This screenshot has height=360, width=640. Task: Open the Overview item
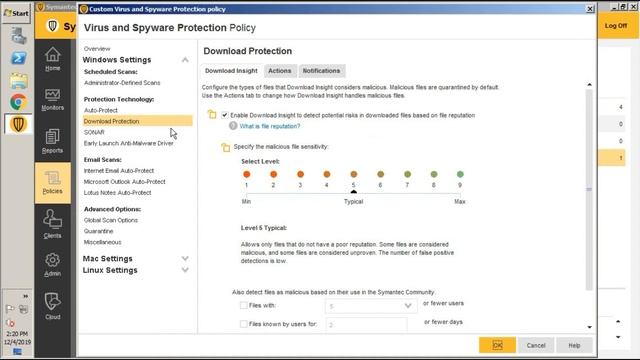(97, 49)
